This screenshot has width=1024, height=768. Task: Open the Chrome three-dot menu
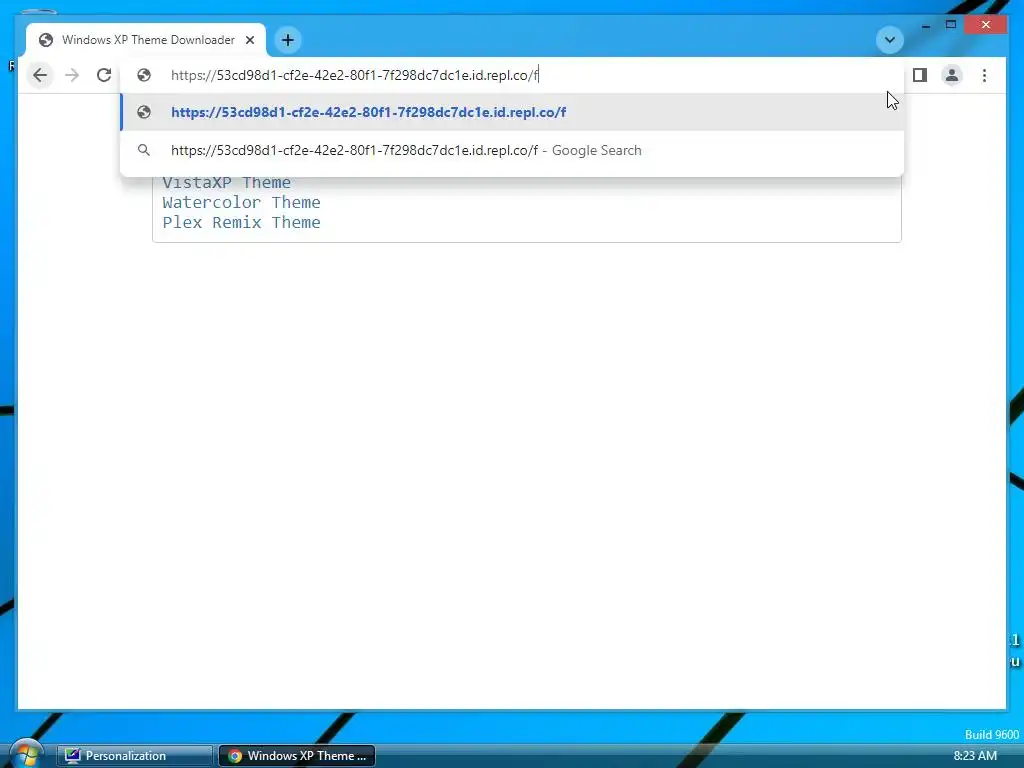tap(984, 75)
